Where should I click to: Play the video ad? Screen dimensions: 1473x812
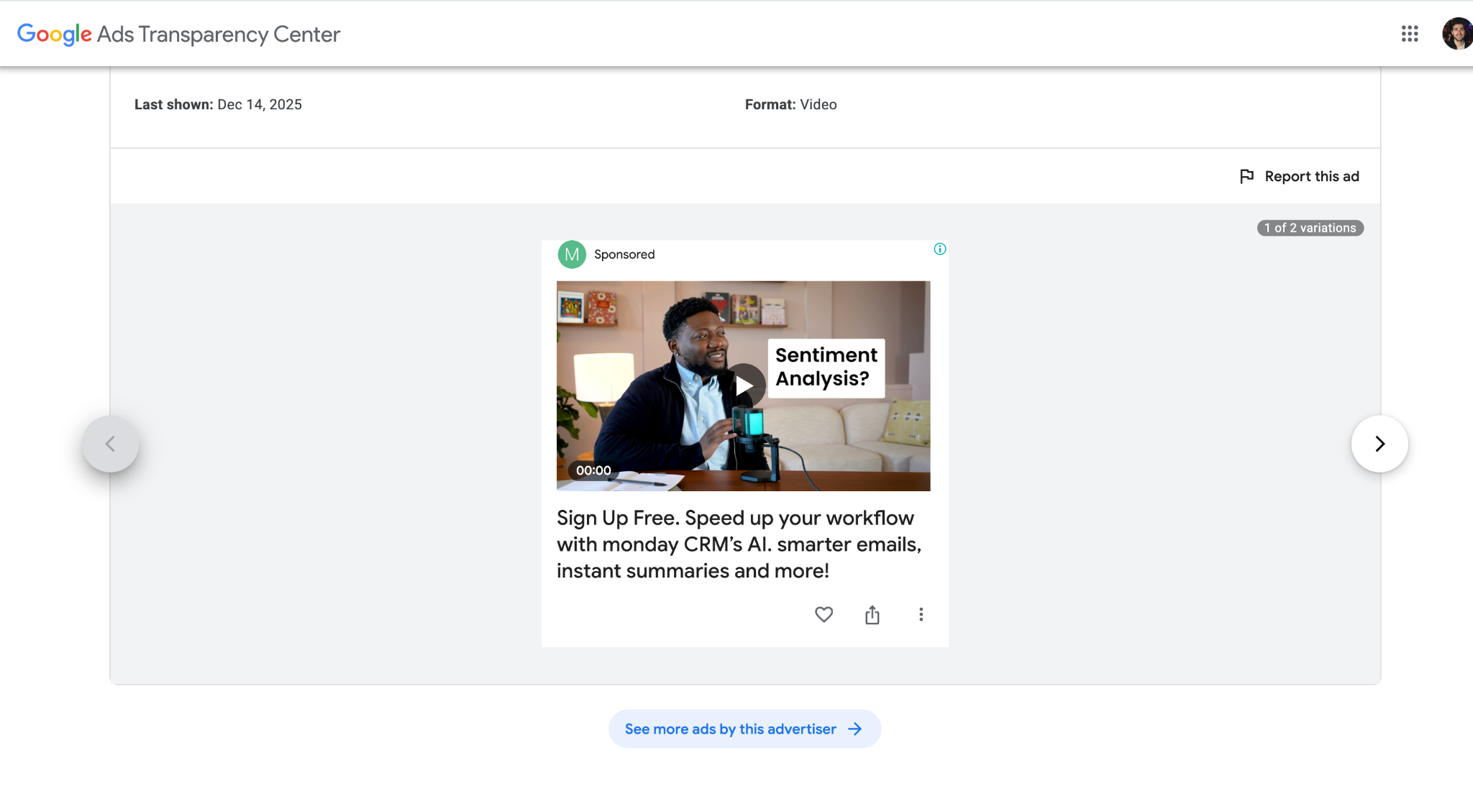744,386
